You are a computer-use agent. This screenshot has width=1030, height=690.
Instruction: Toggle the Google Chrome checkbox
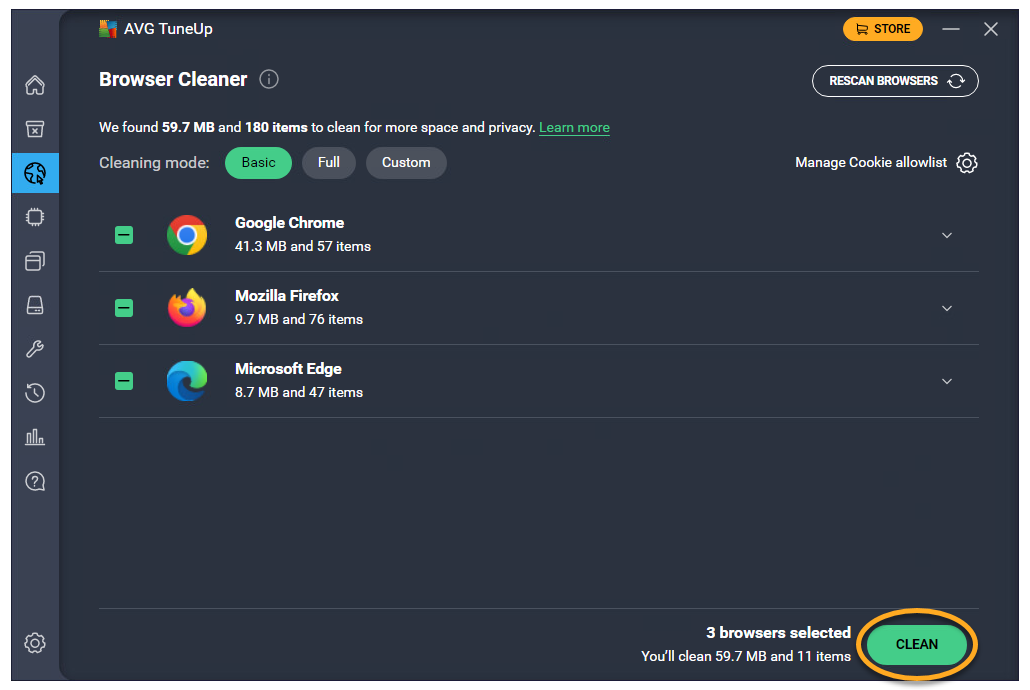click(x=124, y=235)
